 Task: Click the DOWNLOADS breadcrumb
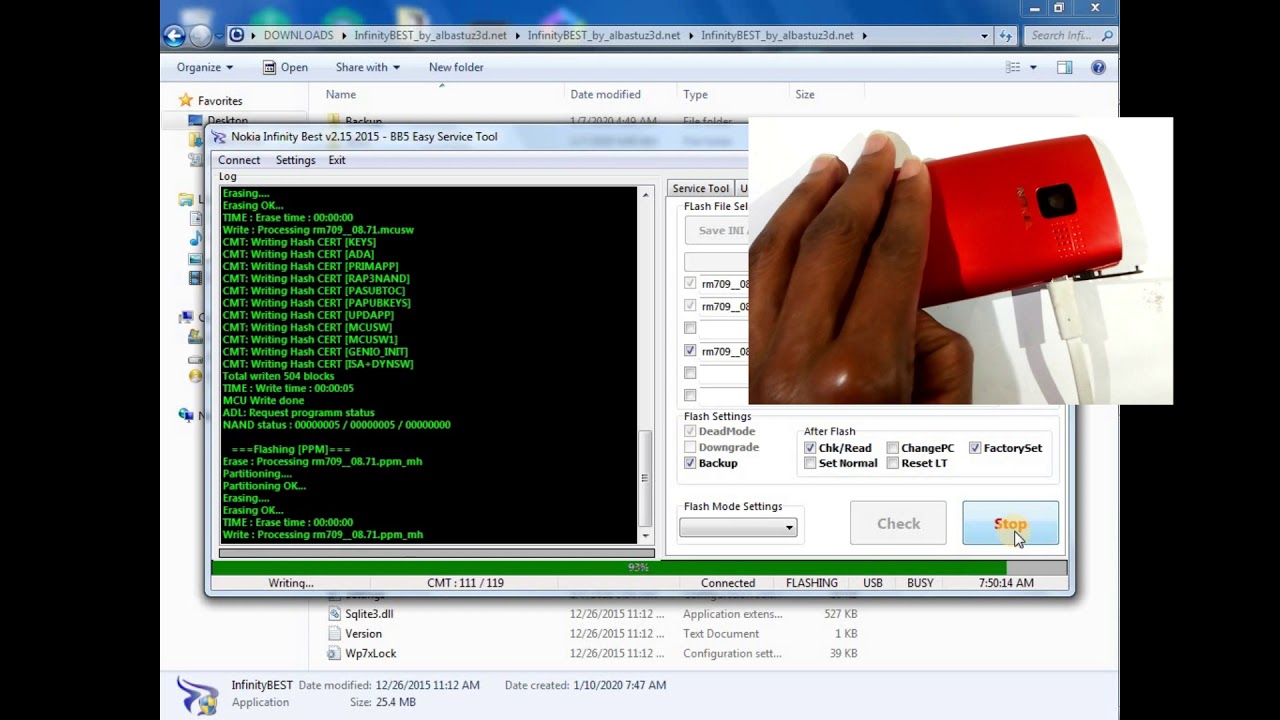[298, 35]
